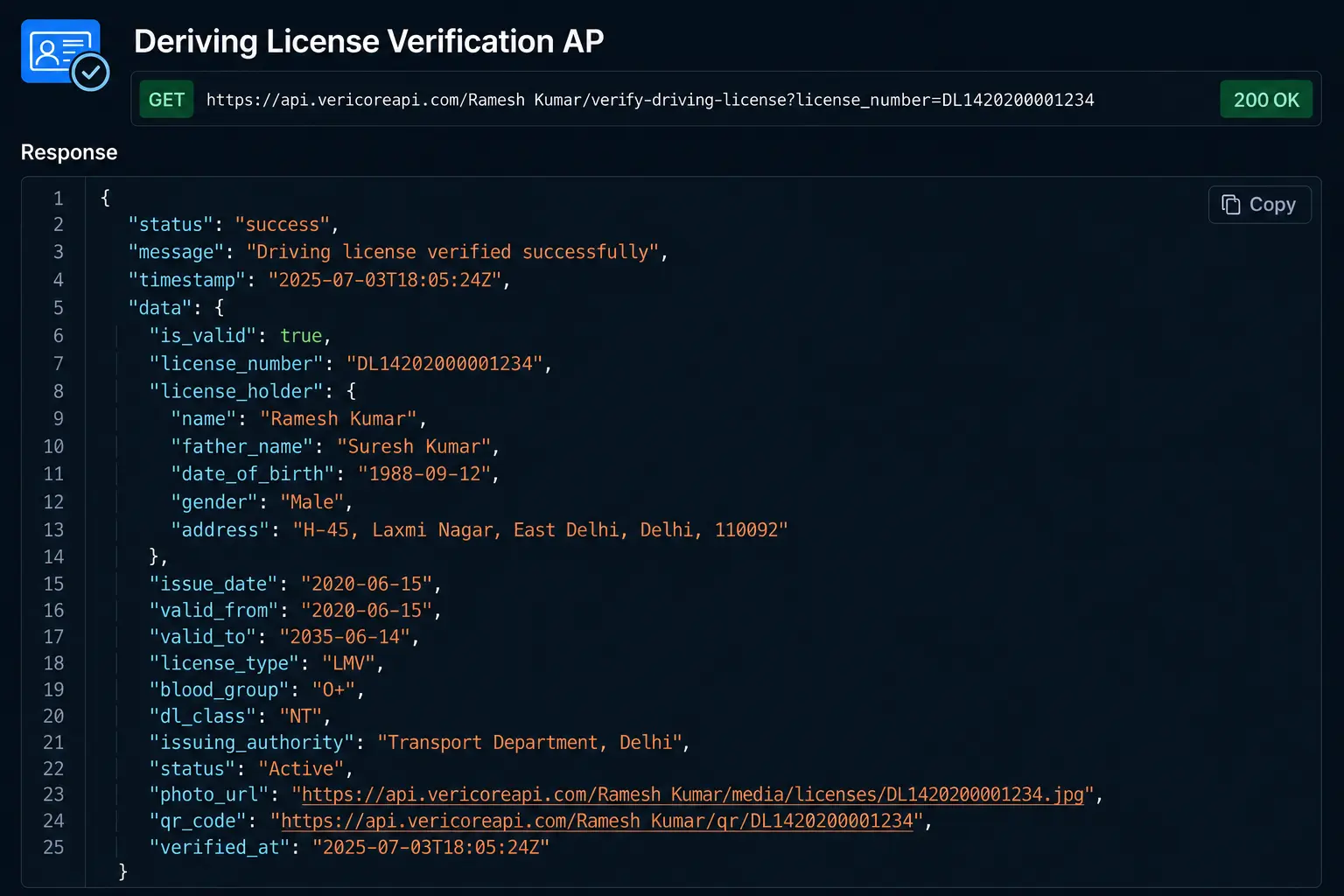Click line number 25 in the gutter

pos(53,847)
